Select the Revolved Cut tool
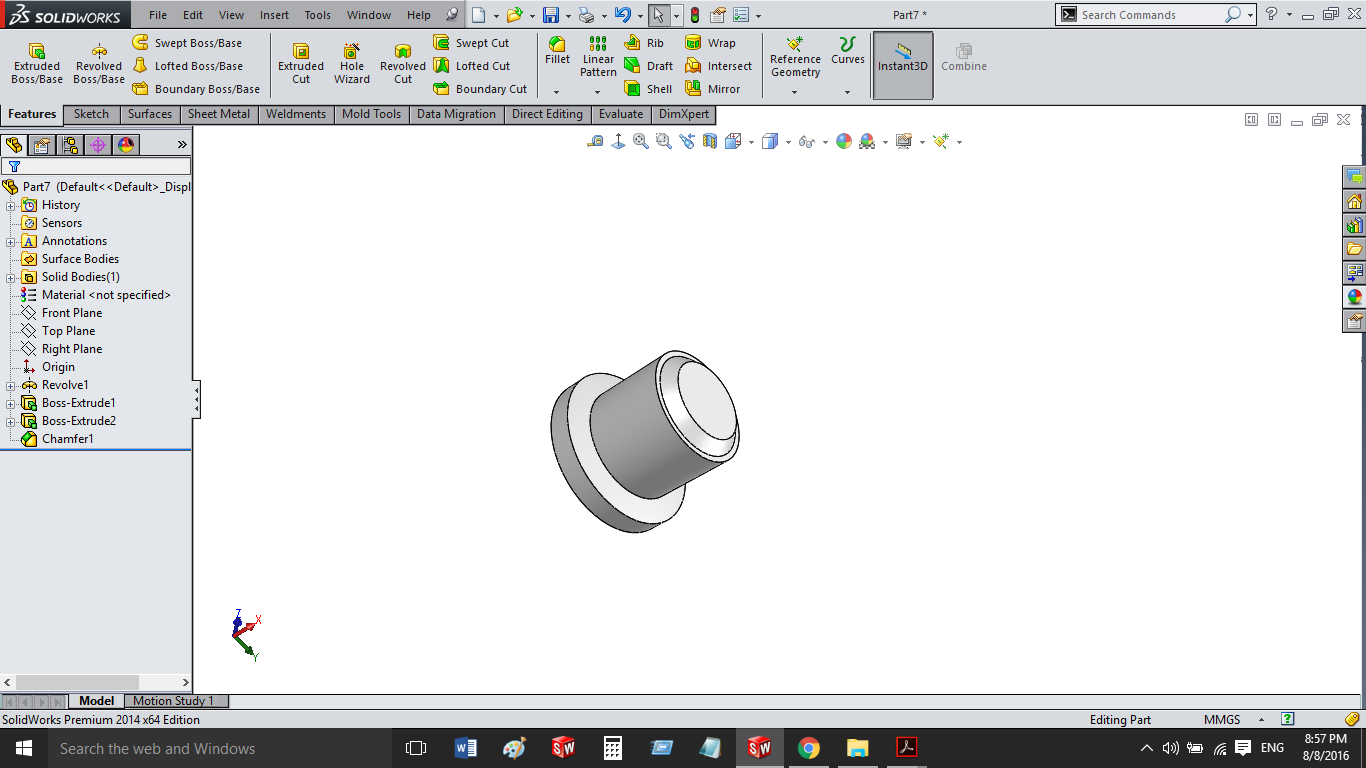 pos(403,63)
